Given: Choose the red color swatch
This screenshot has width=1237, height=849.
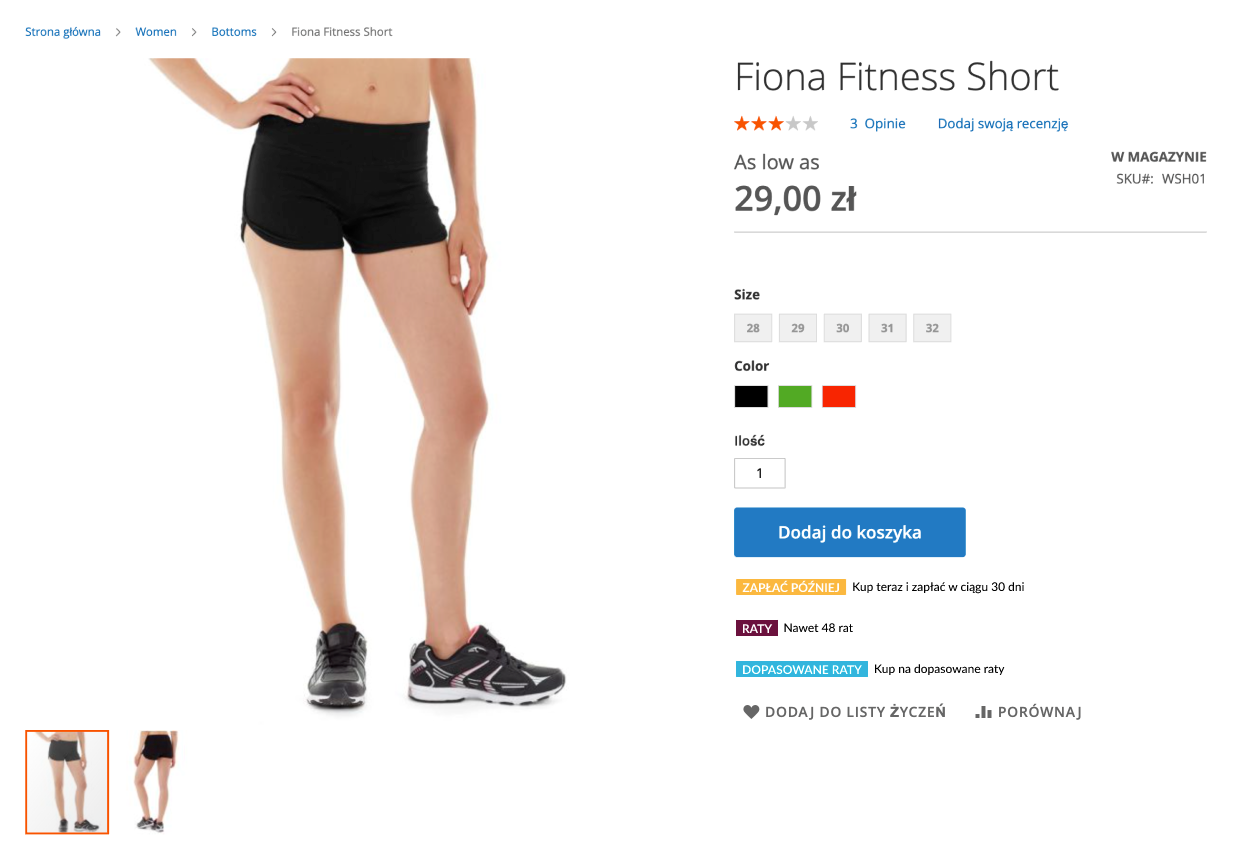Looking at the screenshot, I should point(839,396).
